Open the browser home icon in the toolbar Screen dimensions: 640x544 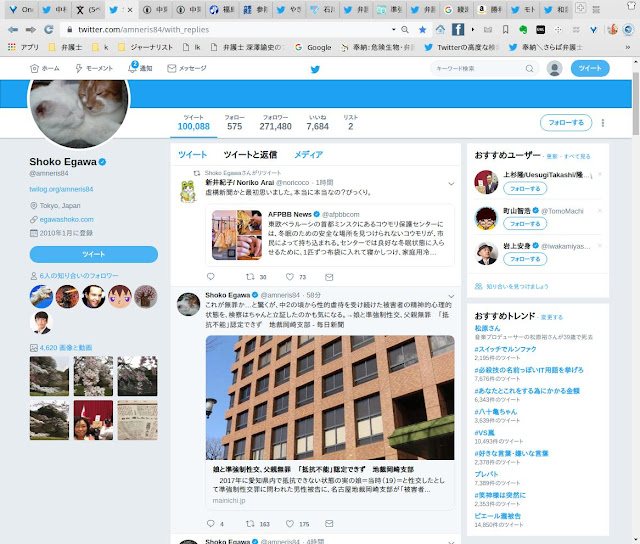coord(440,29)
